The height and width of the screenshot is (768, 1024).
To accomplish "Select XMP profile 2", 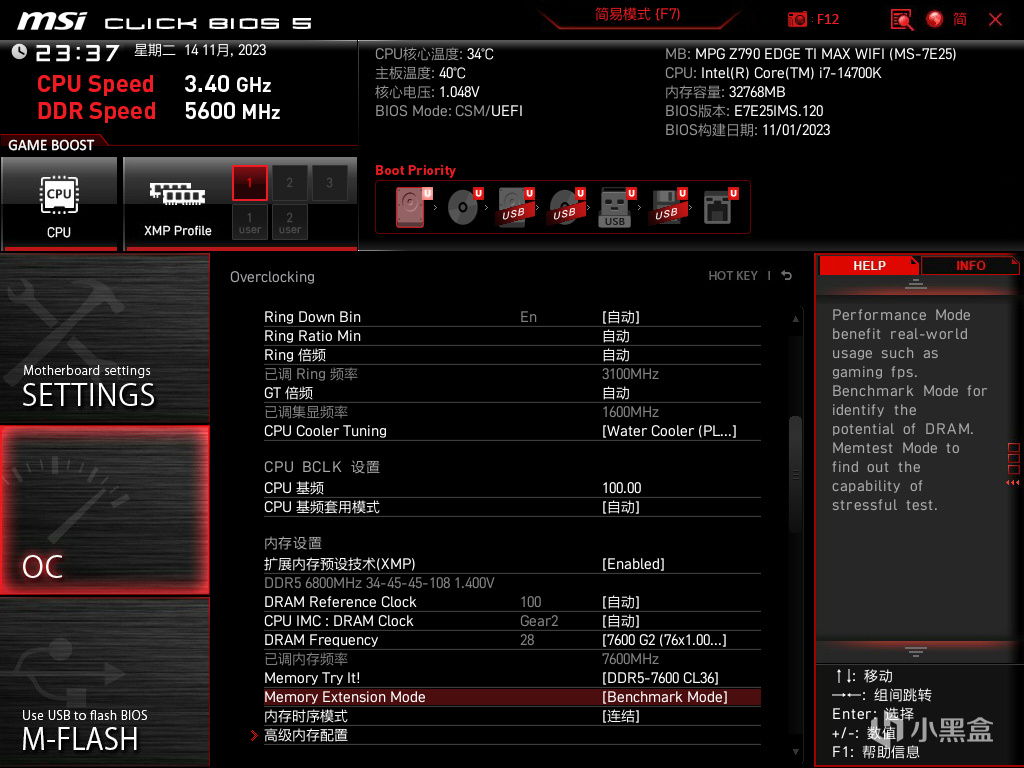I will click(x=289, y=183).
